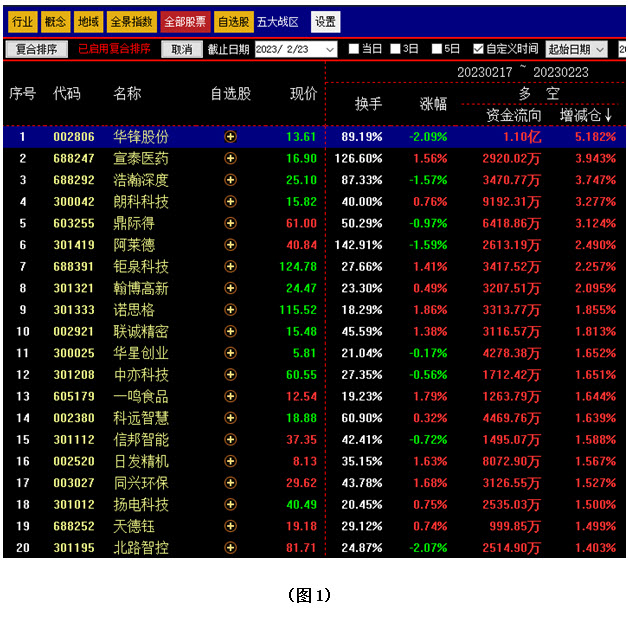Enable the 3日 checkbox
The height and width of the screenshot is (618, 628).
pos(395,49)
